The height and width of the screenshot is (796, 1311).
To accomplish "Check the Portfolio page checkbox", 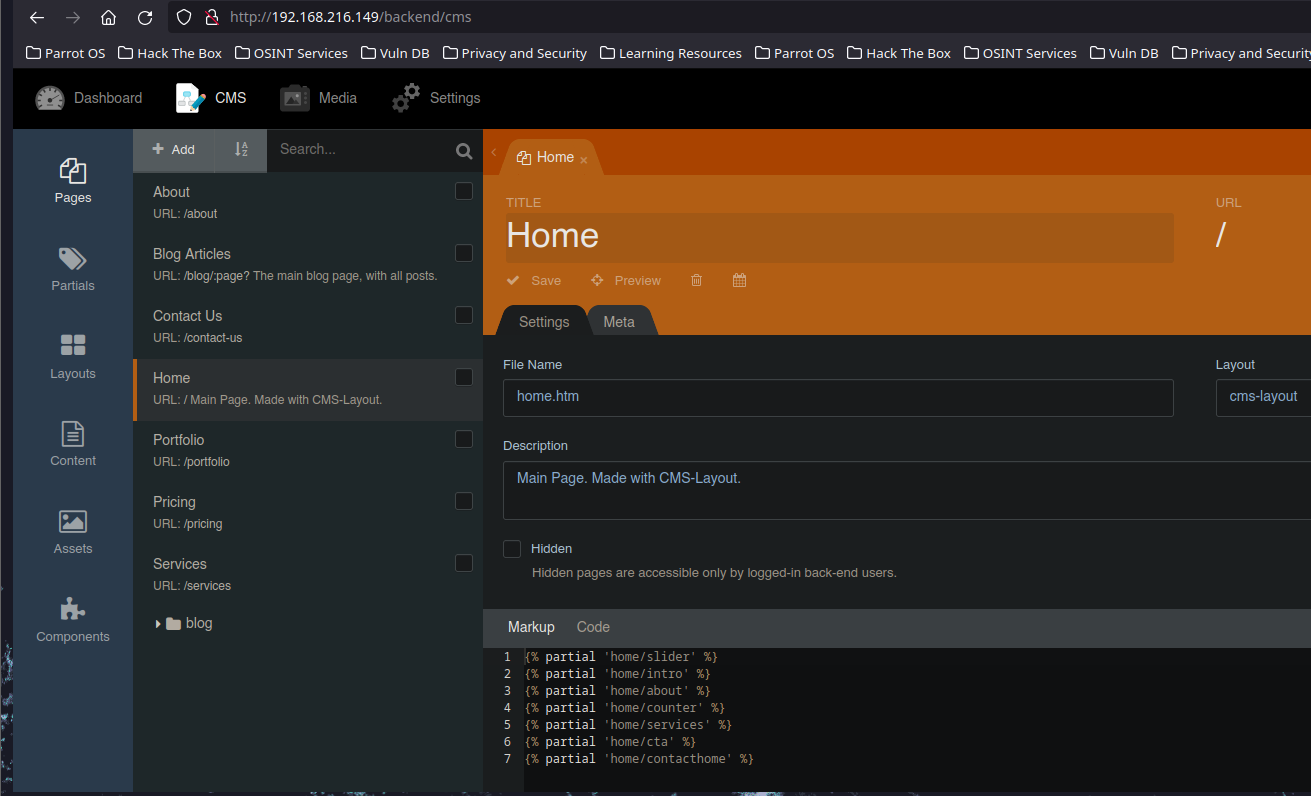I will point(464,439).
